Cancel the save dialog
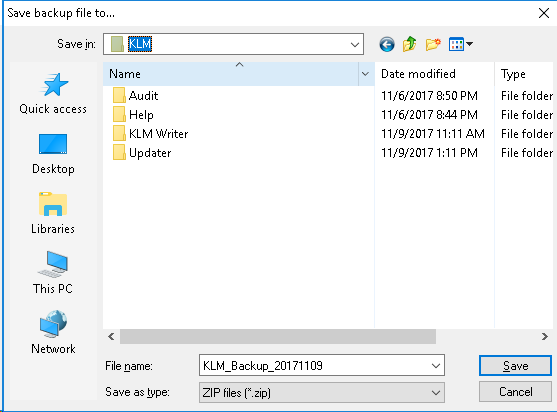 tap(515, 391)
